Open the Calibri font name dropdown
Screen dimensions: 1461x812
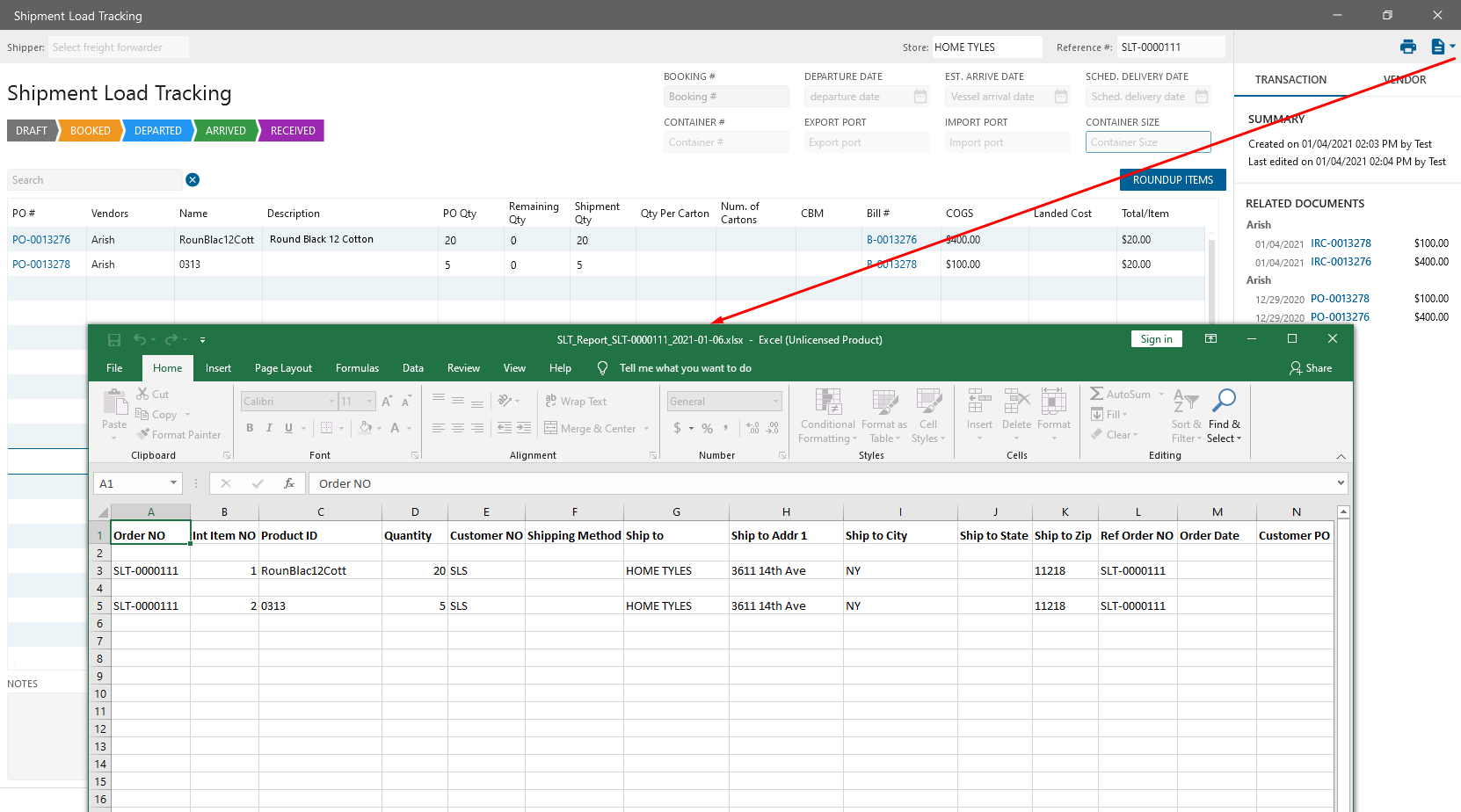coord(331,402)
